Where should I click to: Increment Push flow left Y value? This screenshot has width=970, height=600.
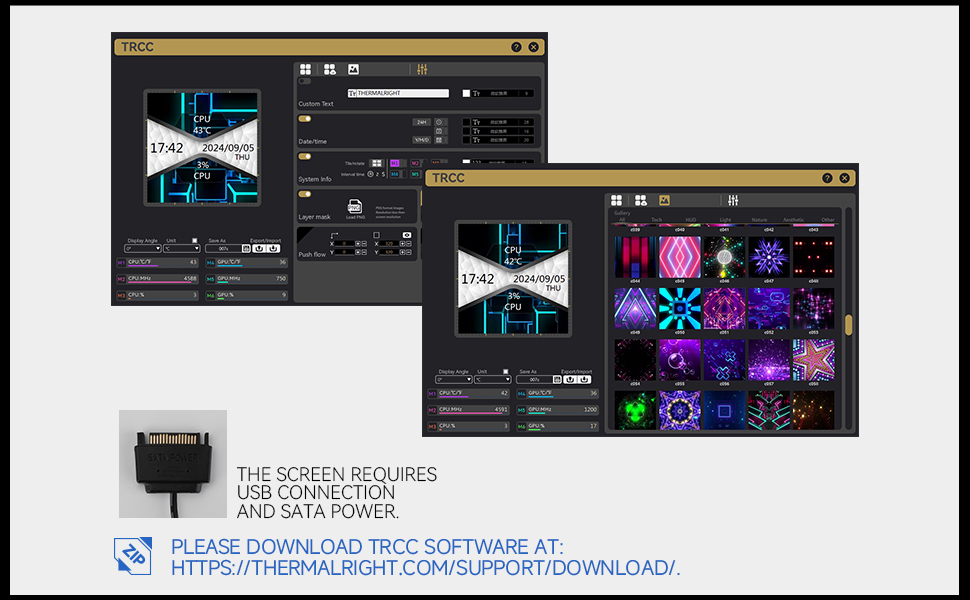[358, 252]
